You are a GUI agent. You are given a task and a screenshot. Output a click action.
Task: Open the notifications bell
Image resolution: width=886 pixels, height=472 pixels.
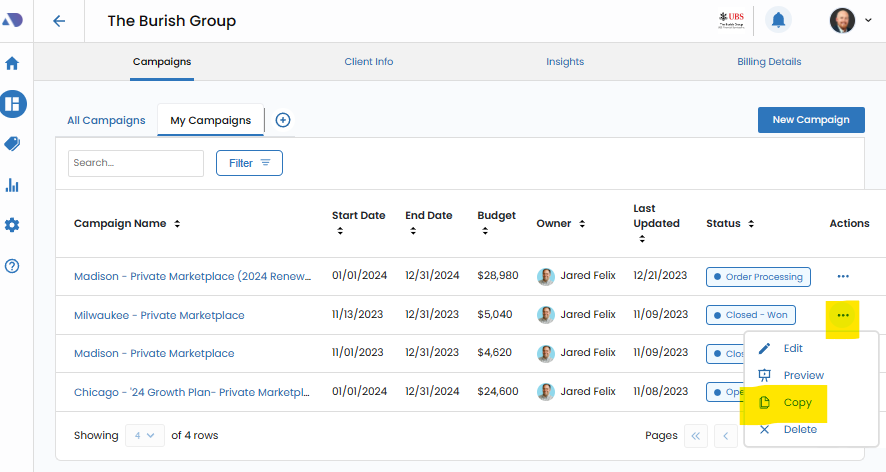click(x=778, y=20)
